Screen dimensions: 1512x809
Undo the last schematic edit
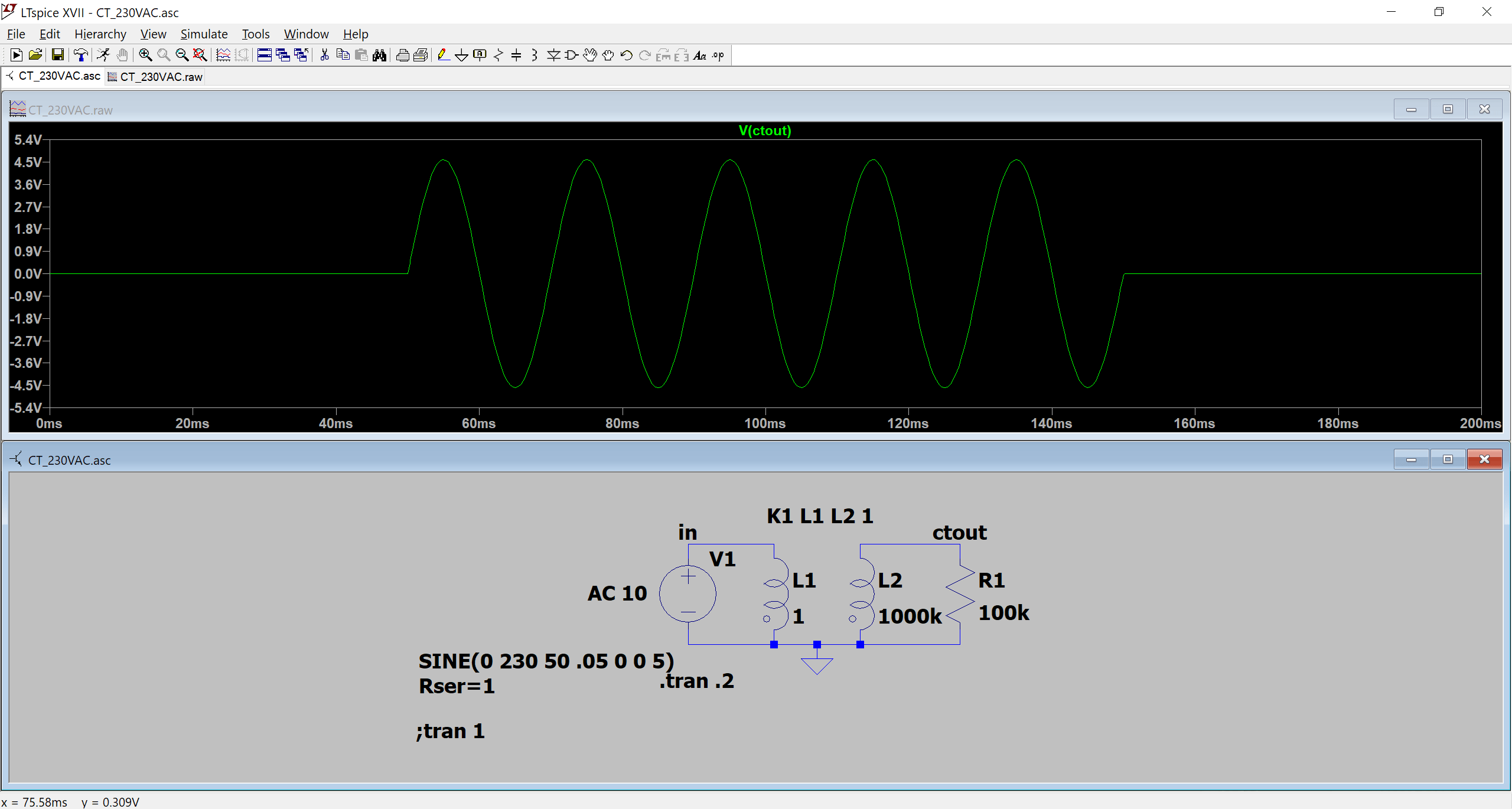point(626,55)
